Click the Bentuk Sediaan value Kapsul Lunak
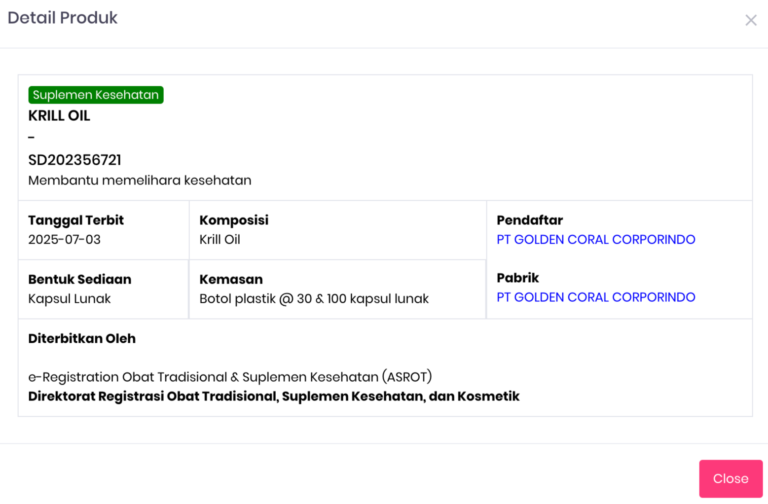 pos(69,299)
